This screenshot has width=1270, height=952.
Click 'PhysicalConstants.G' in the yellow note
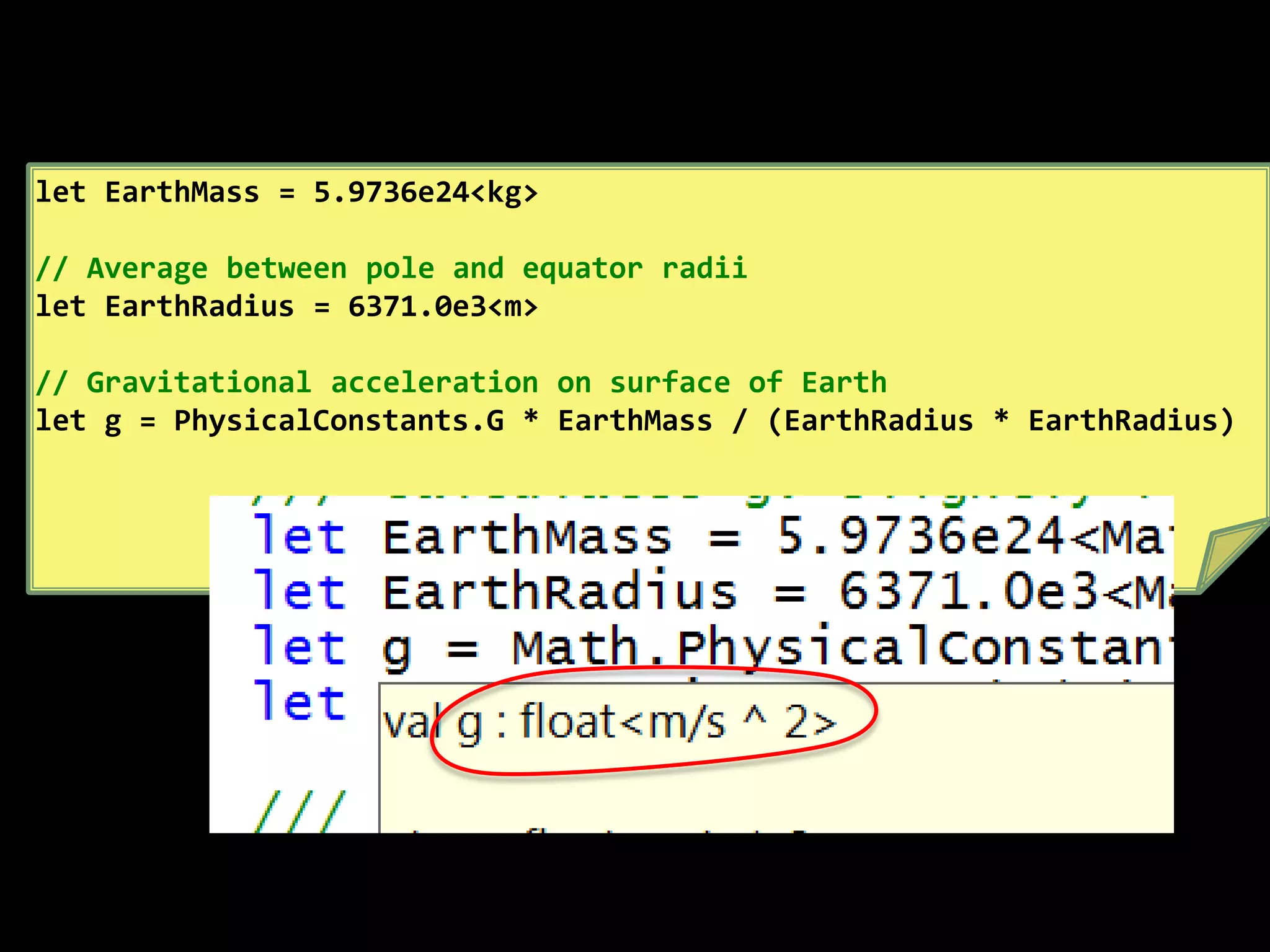[339, 421]
